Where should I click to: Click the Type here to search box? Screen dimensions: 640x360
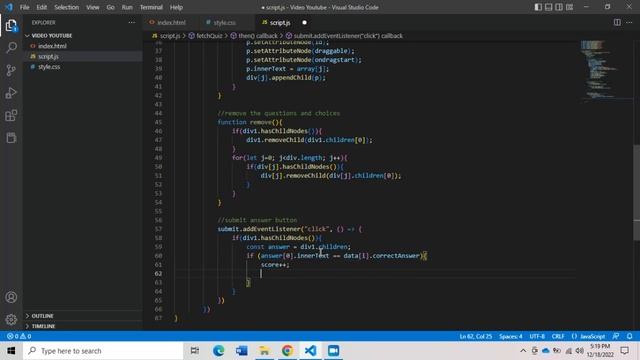103,351
